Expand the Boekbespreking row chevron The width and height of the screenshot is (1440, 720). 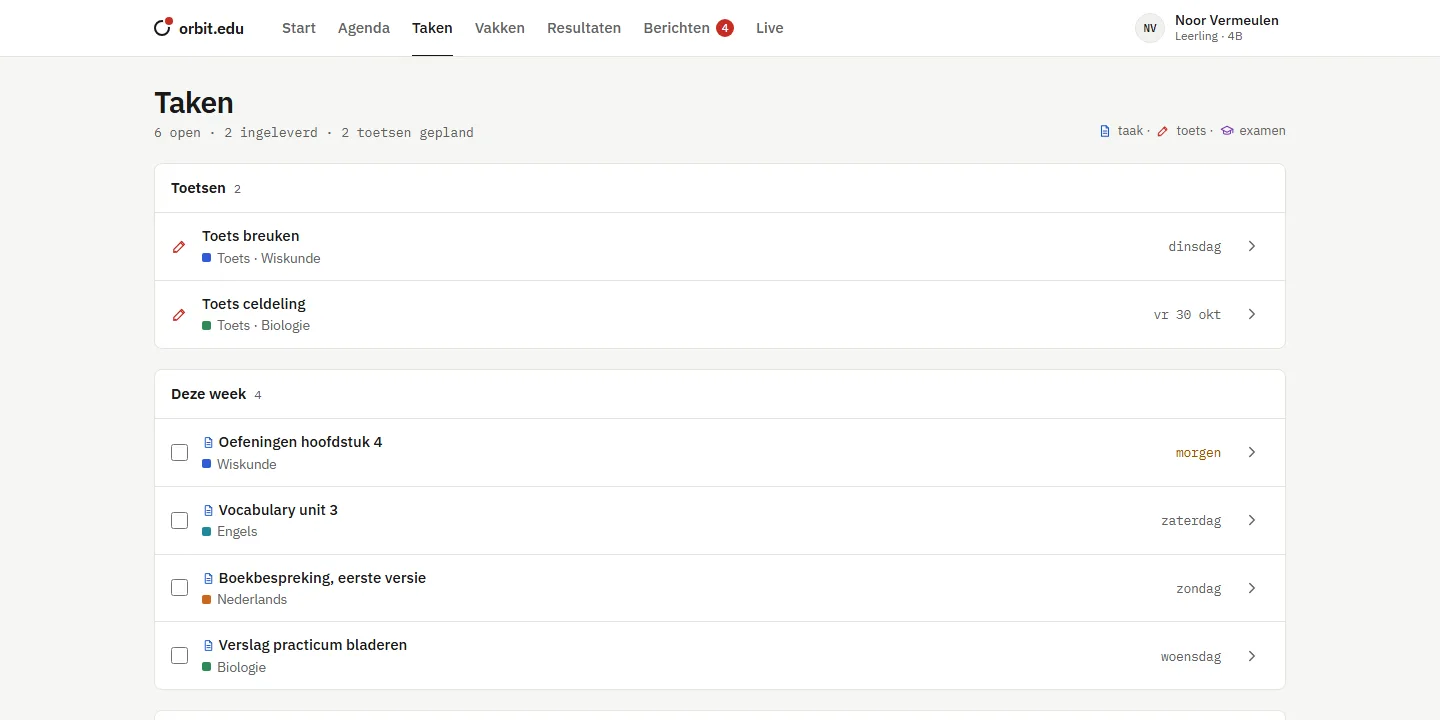[1252, 588]
